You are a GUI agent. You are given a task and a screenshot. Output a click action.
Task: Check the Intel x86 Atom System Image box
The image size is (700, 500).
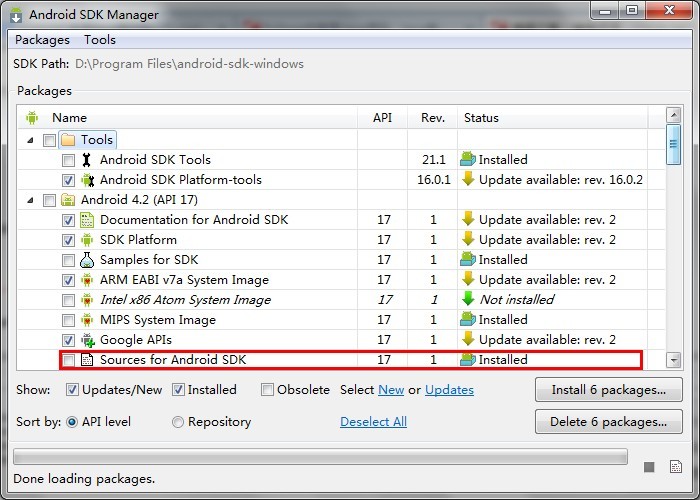[68, 300]
